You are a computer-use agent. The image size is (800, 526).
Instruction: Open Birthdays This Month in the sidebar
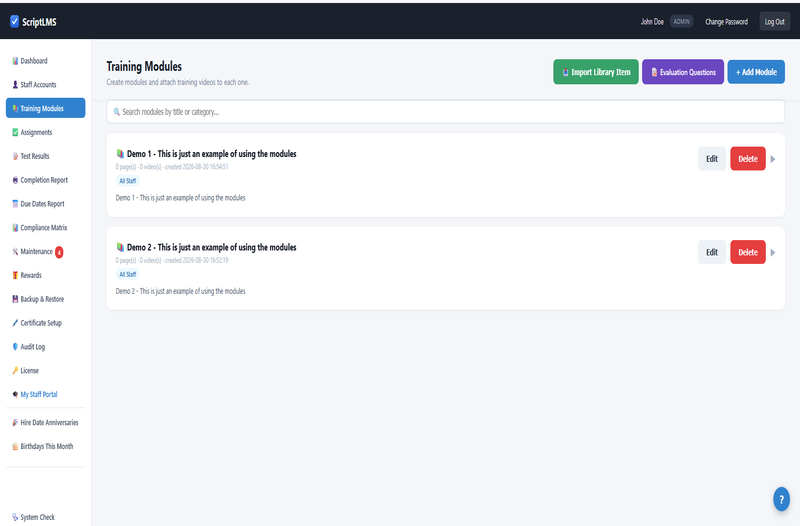[45, 446]
